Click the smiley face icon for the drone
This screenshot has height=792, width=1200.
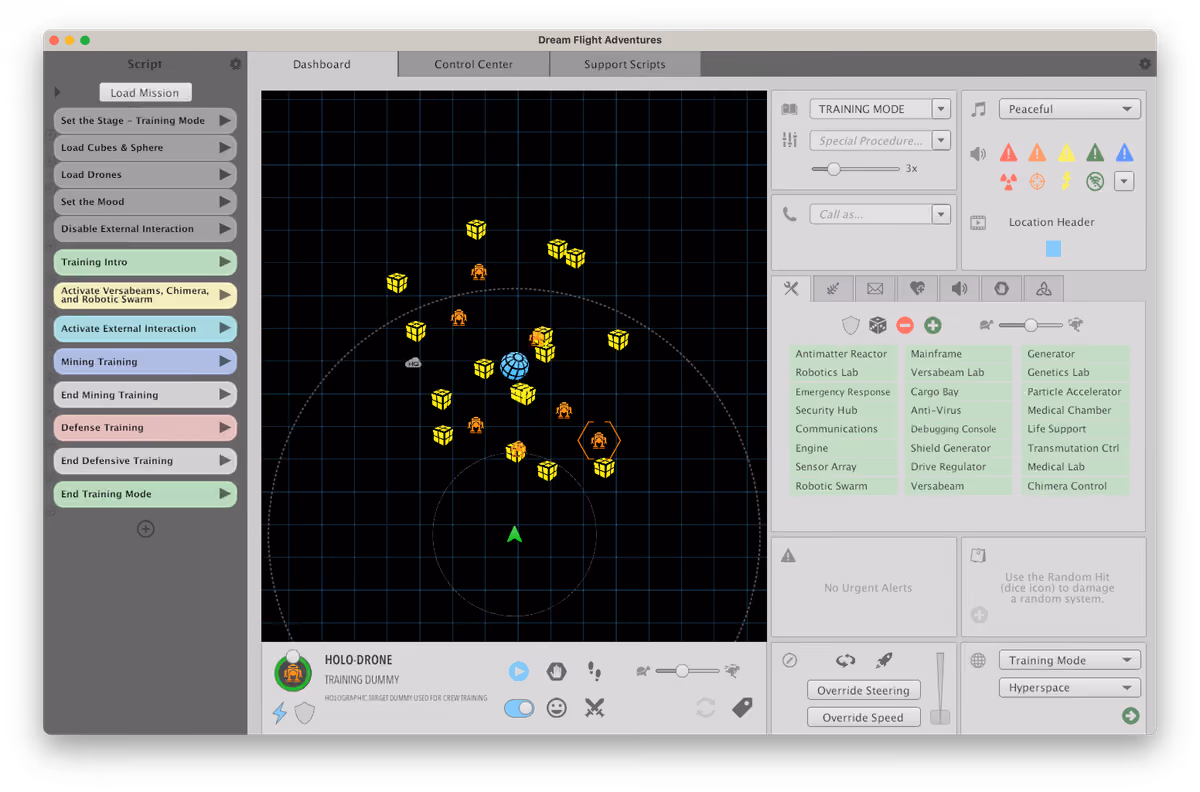tap(557, 708)
